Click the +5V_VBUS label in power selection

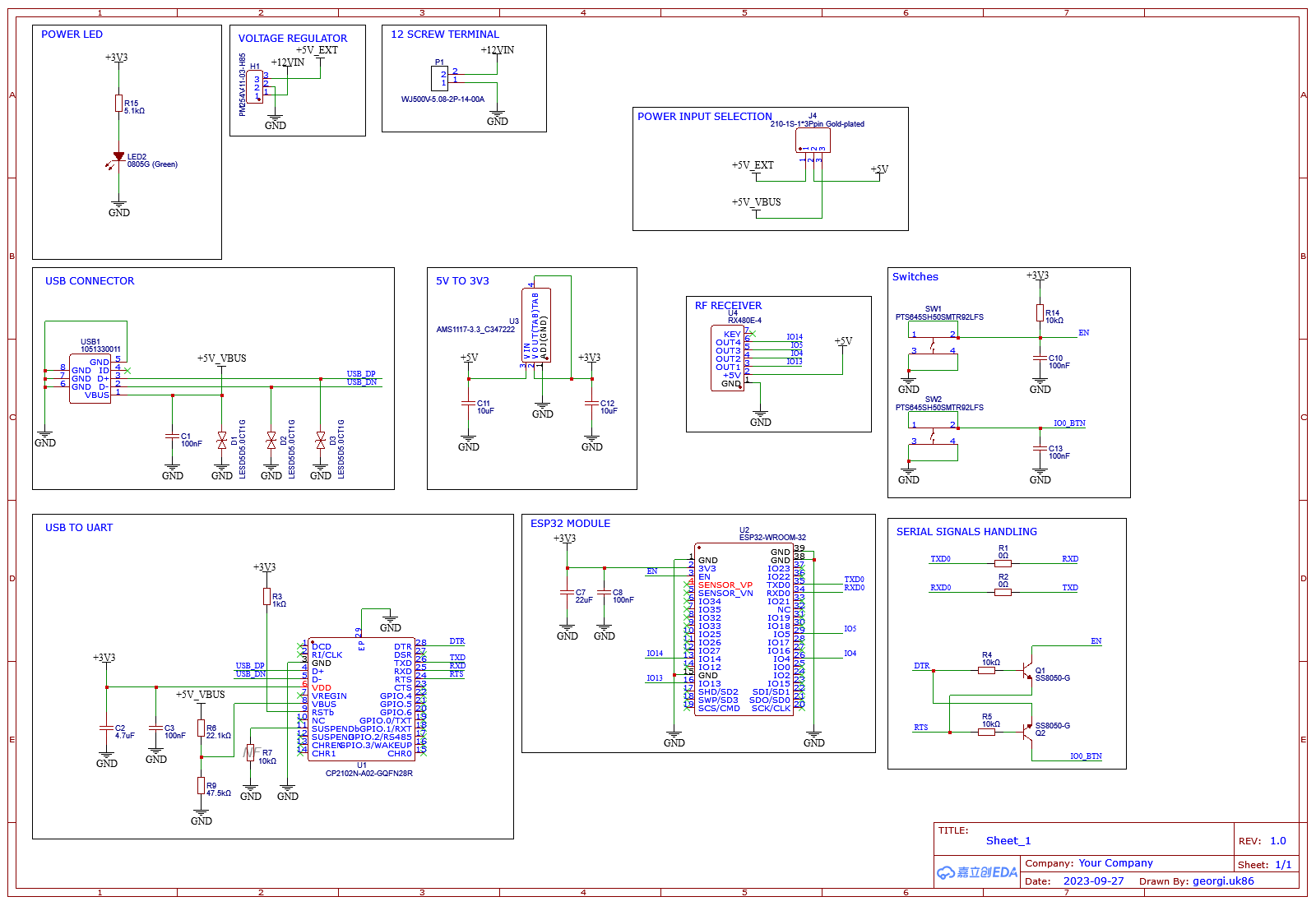tap(757, 202)
